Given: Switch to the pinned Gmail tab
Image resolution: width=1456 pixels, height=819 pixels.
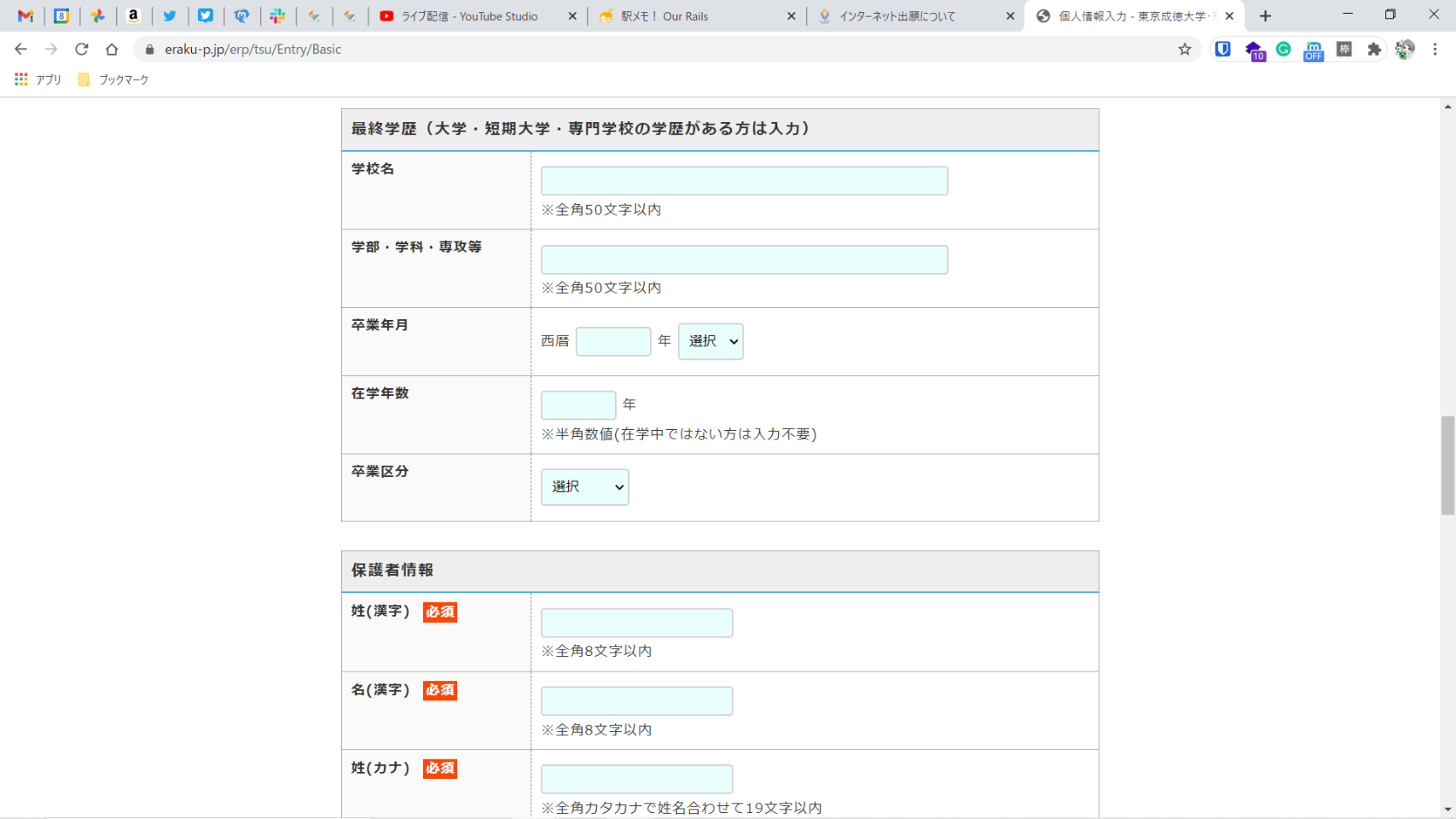Looking at the screenshot, I should [x=26, y=16].
